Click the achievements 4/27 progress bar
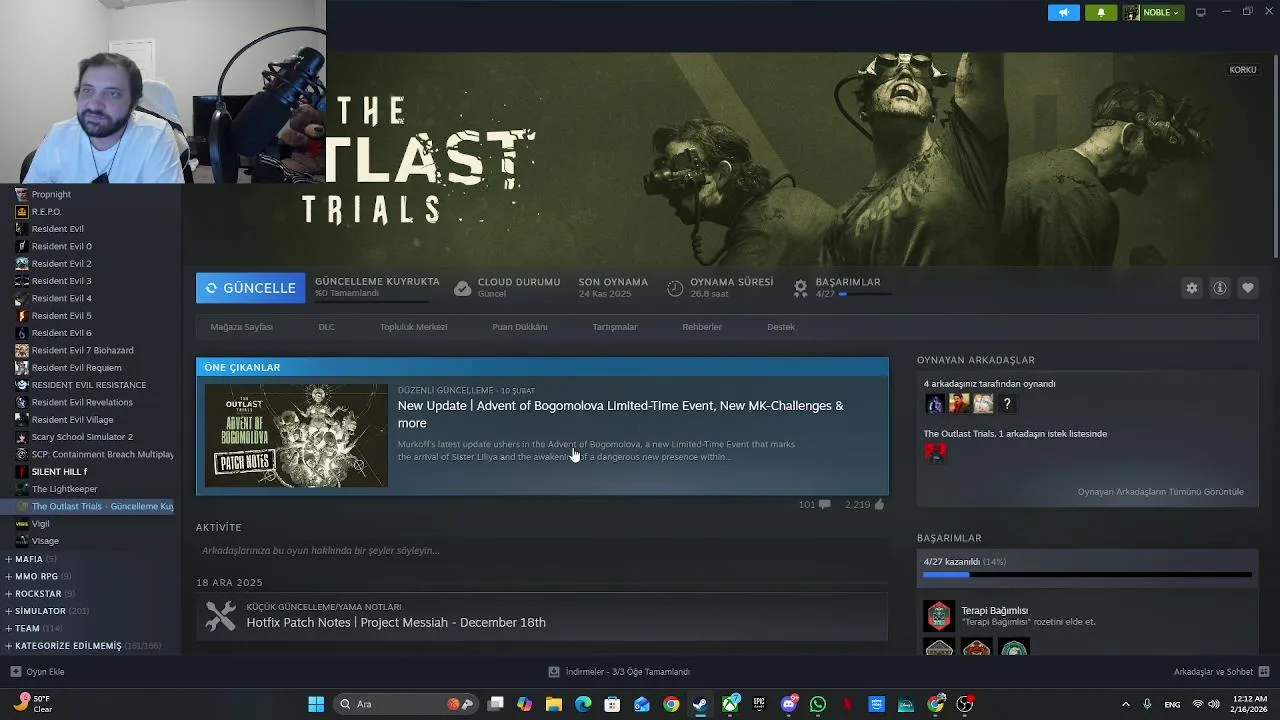The width and height of the screenshot is (1280, 720). [x=1086, y=575]
